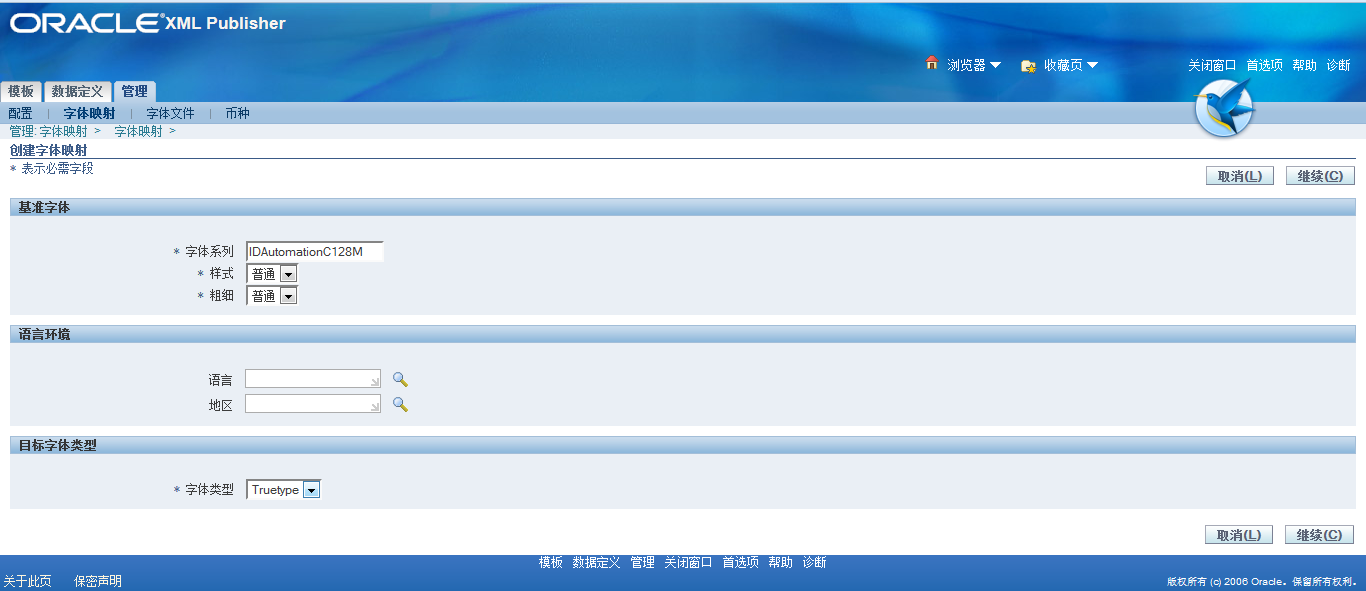Image resolution: width=1366 pixels, height=591 pixels.
Task: Click the 地区 input field
Action: [x=313, y=404]
